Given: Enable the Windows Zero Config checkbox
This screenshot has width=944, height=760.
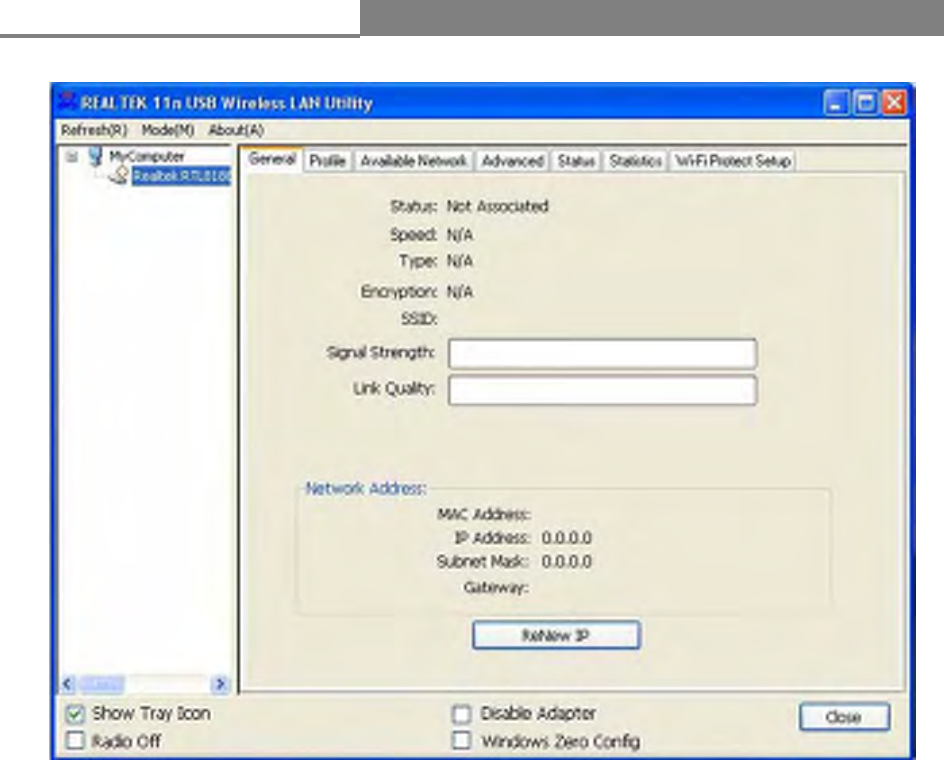Looking at the screenshot, I should coord(461,740).
